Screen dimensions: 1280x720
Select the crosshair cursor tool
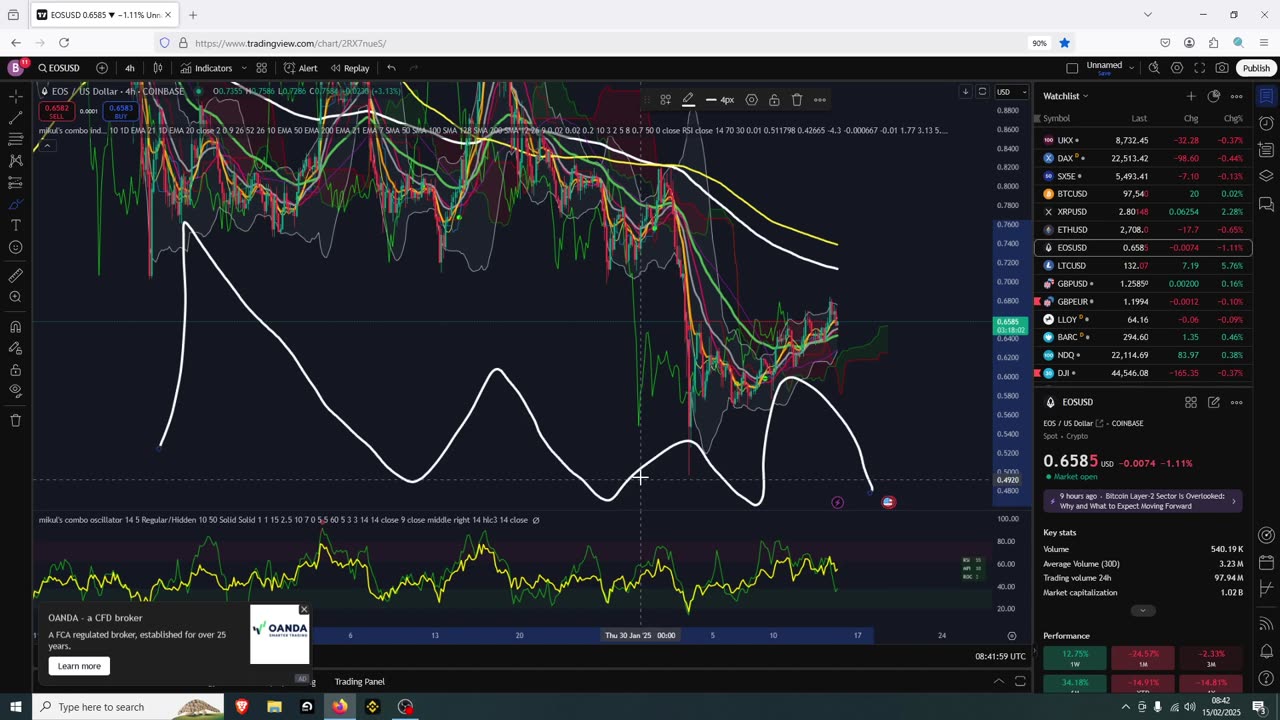(x=15, y=96)
